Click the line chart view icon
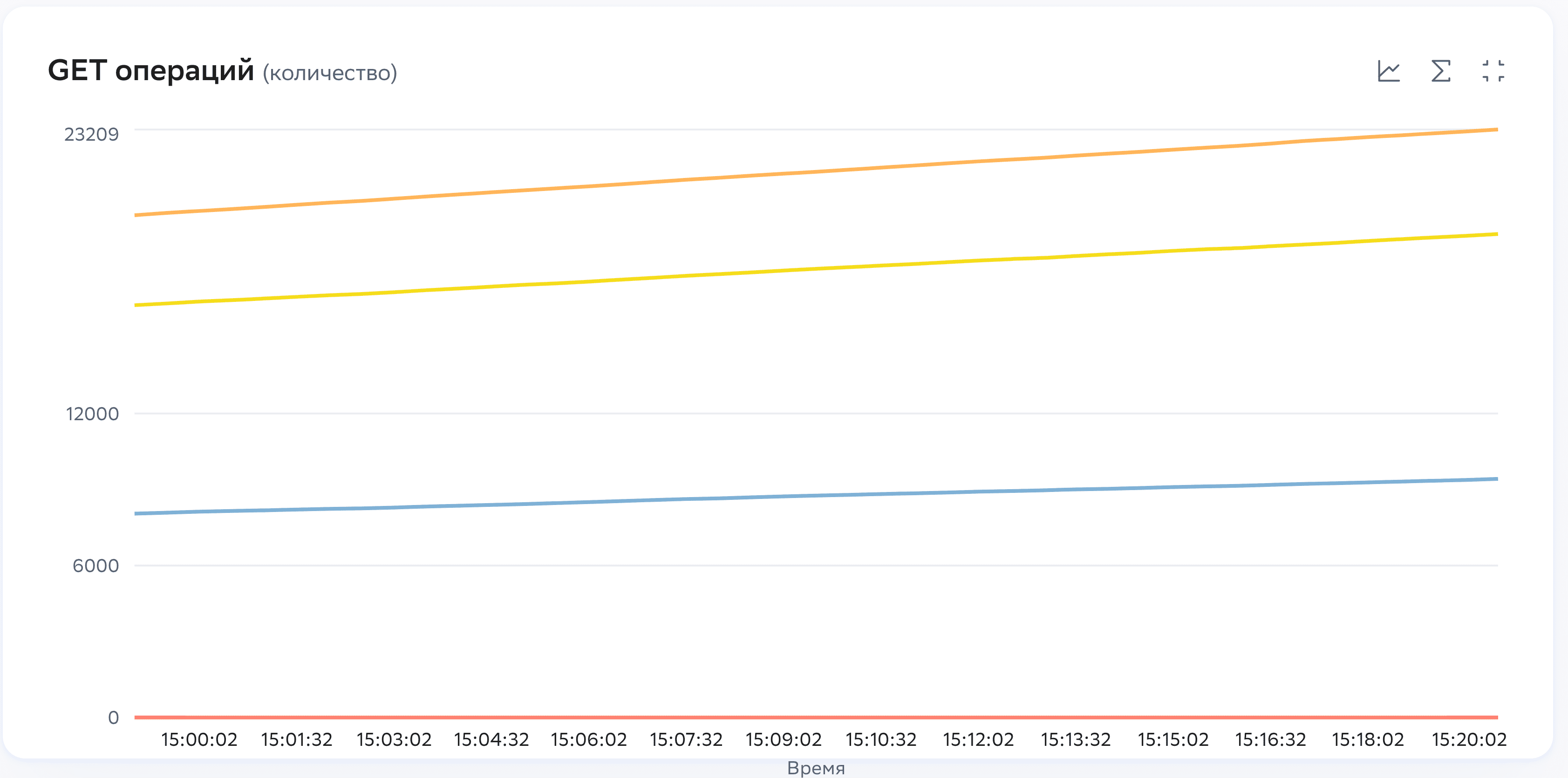This screenshot has width=1568, height=778. click(x=1389, y=71)
